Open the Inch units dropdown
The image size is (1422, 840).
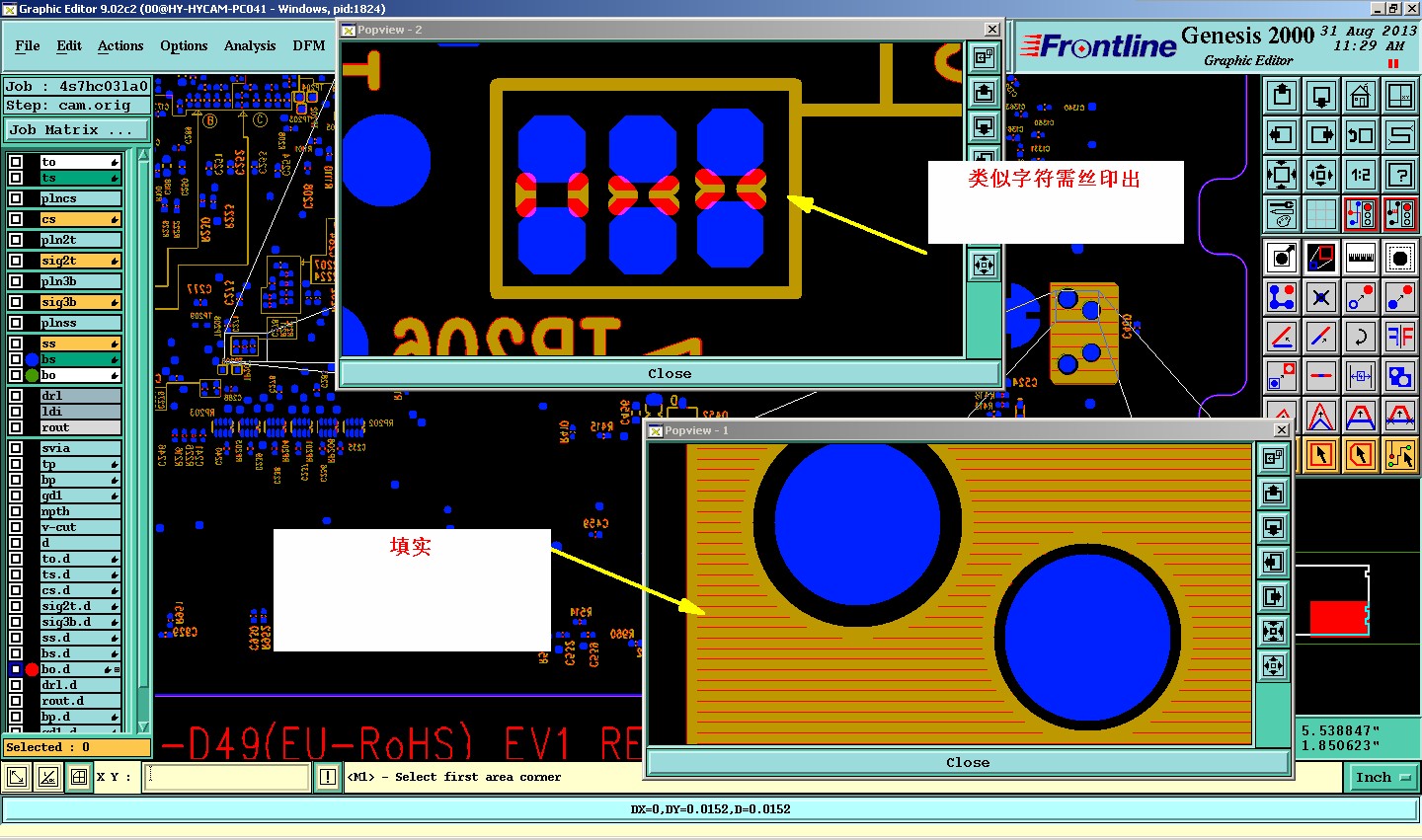pos(1382,777)
